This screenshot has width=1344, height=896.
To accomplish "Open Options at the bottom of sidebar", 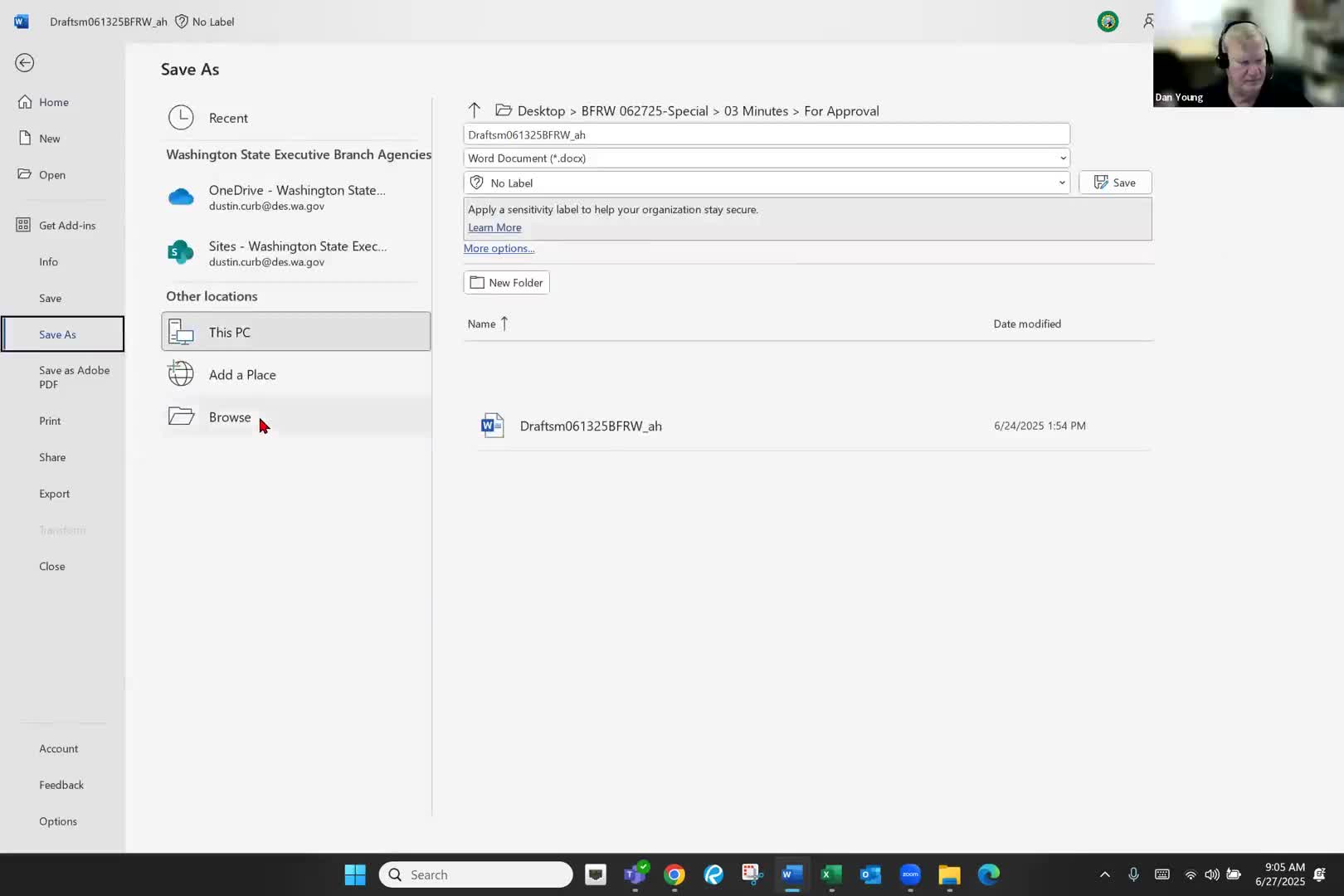I will coord(58,821).
